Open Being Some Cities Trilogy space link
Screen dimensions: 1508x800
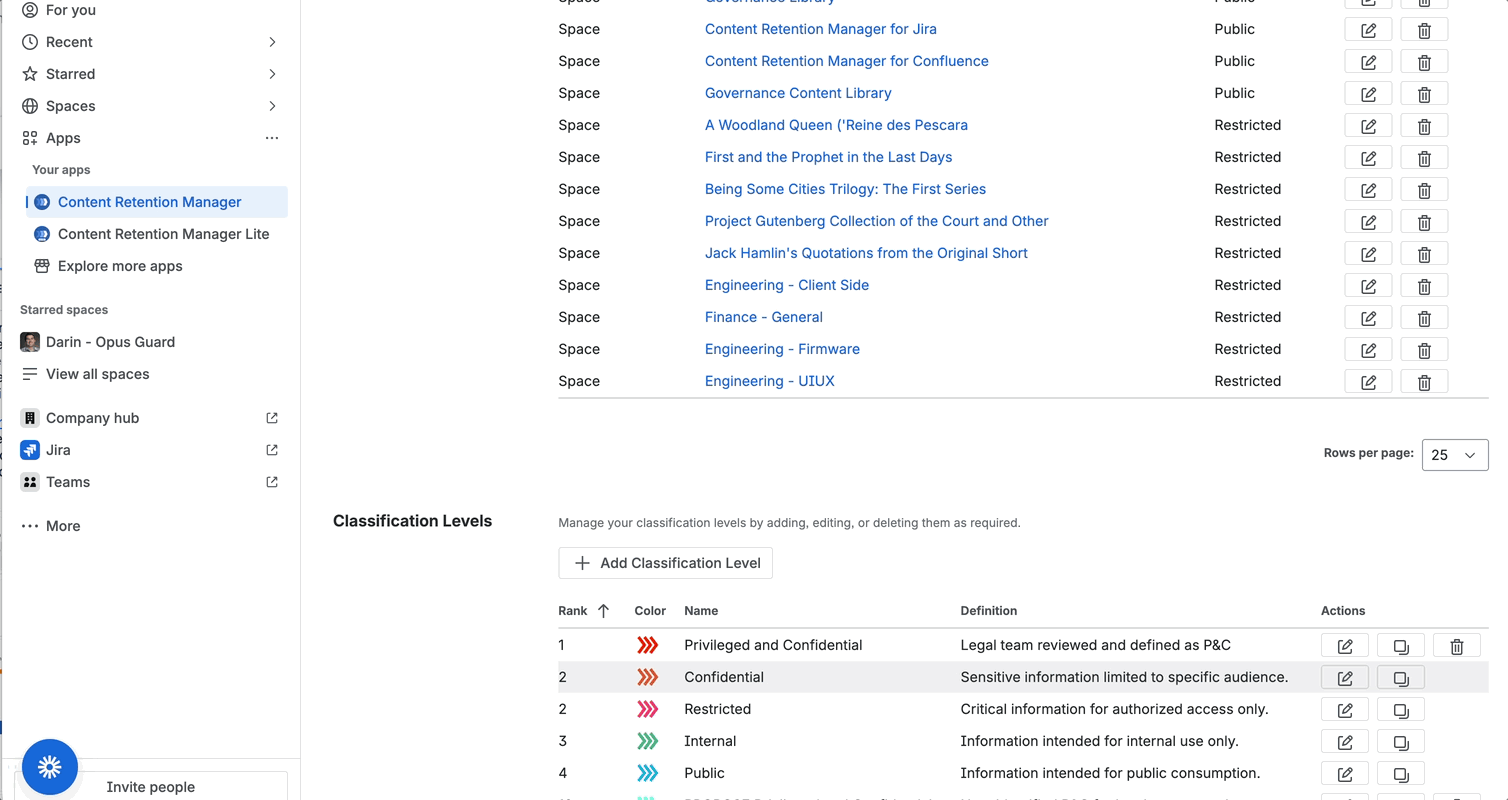[x=845, y=189]
